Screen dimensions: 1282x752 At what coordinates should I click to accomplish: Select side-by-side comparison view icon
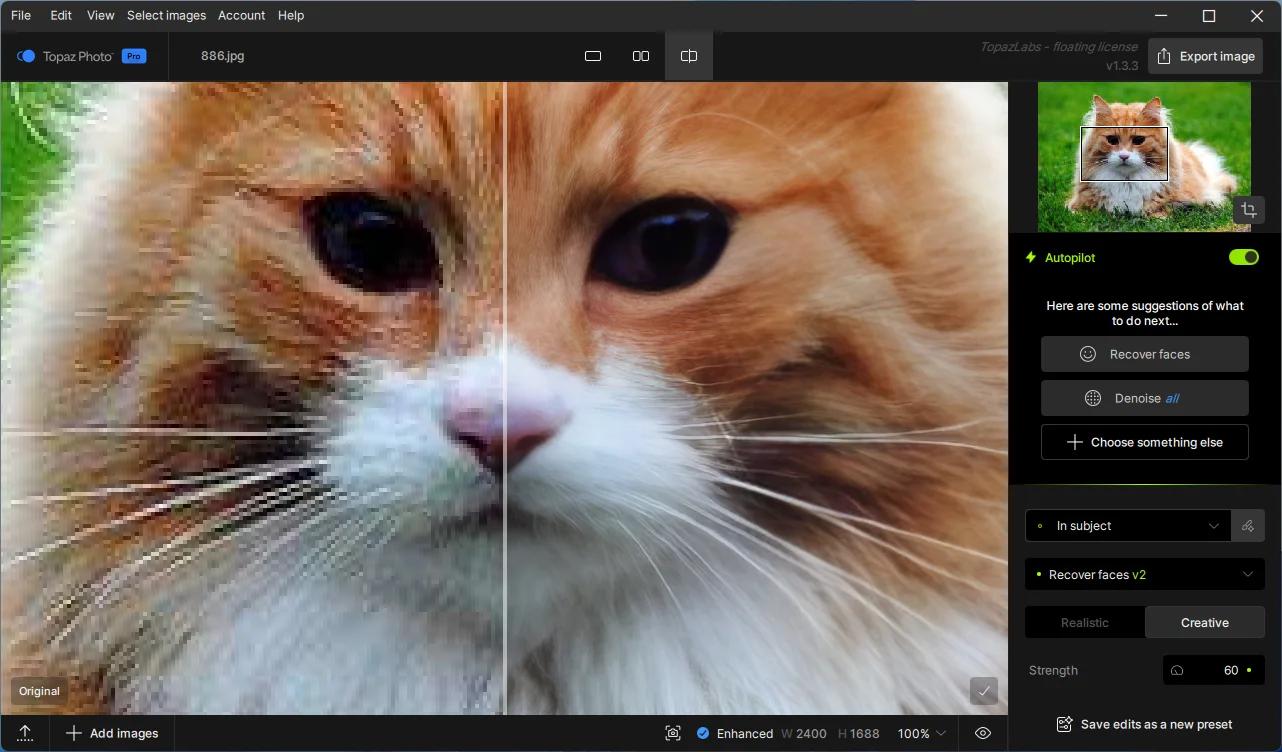pos(641,56)
